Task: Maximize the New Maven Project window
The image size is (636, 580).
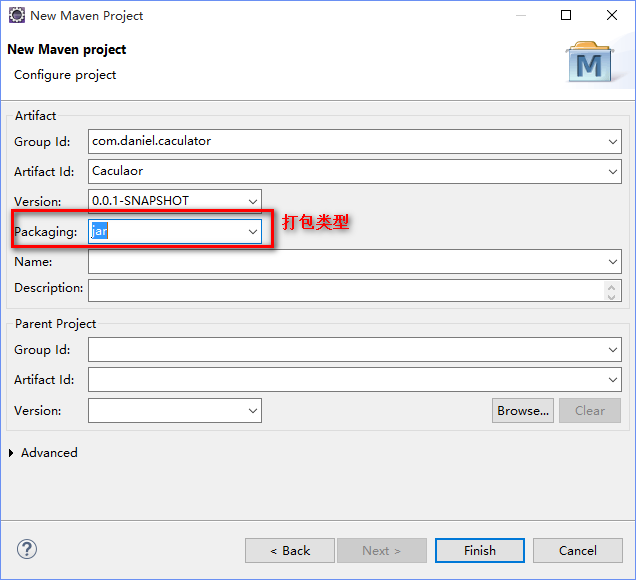Action: (566, 15)
